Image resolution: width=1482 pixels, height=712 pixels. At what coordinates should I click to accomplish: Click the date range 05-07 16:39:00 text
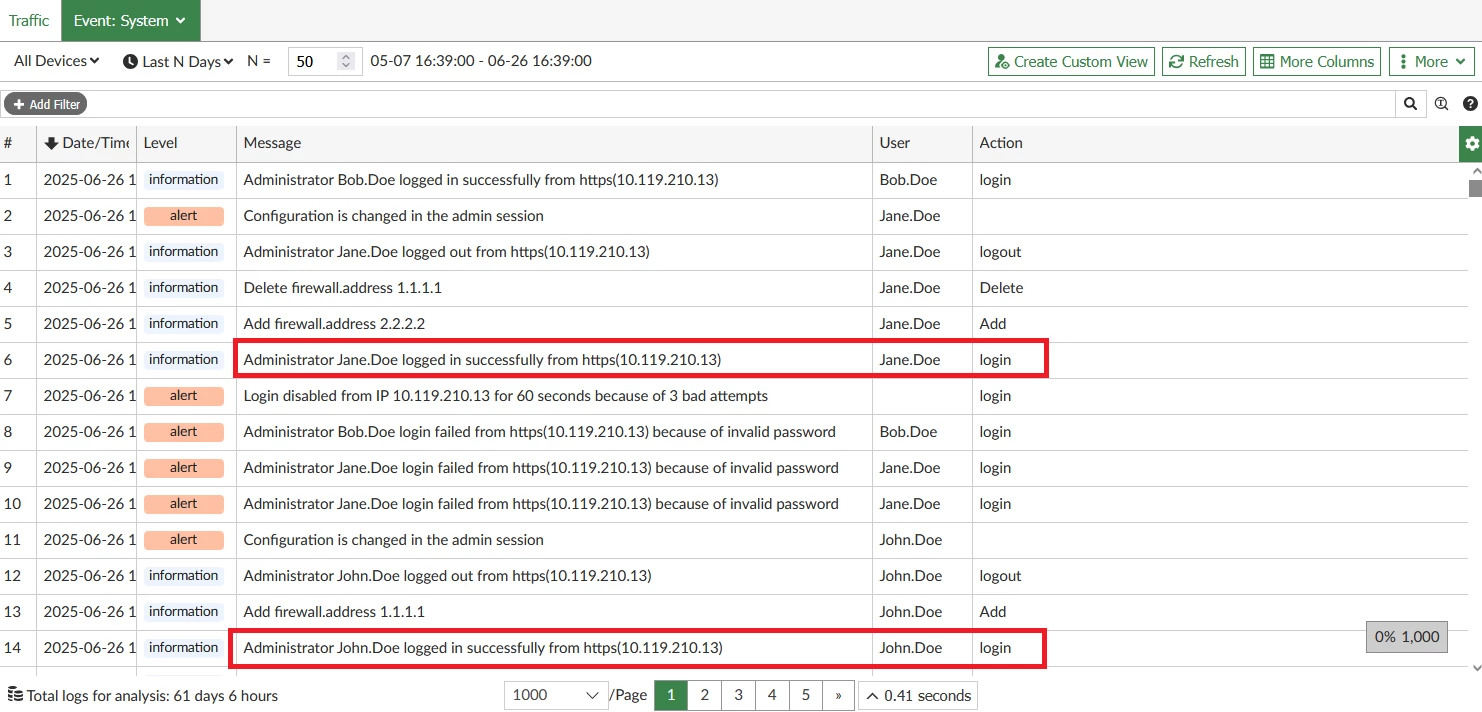pyautogui.click(x=481, y=61)
